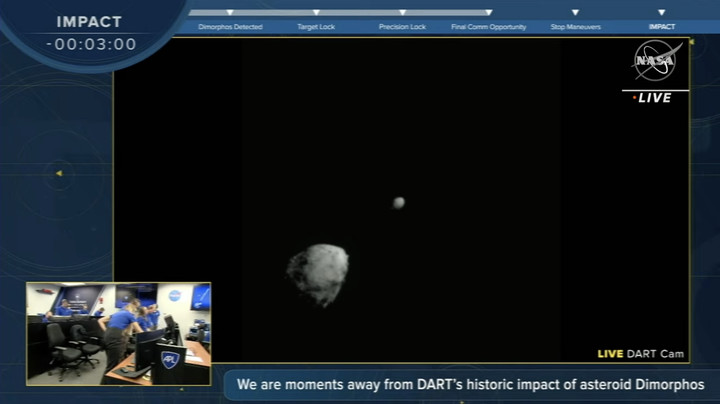Select the Stop Maneuvers triangle marker
The image size is (720, 404).
click(x=575, y=13)
